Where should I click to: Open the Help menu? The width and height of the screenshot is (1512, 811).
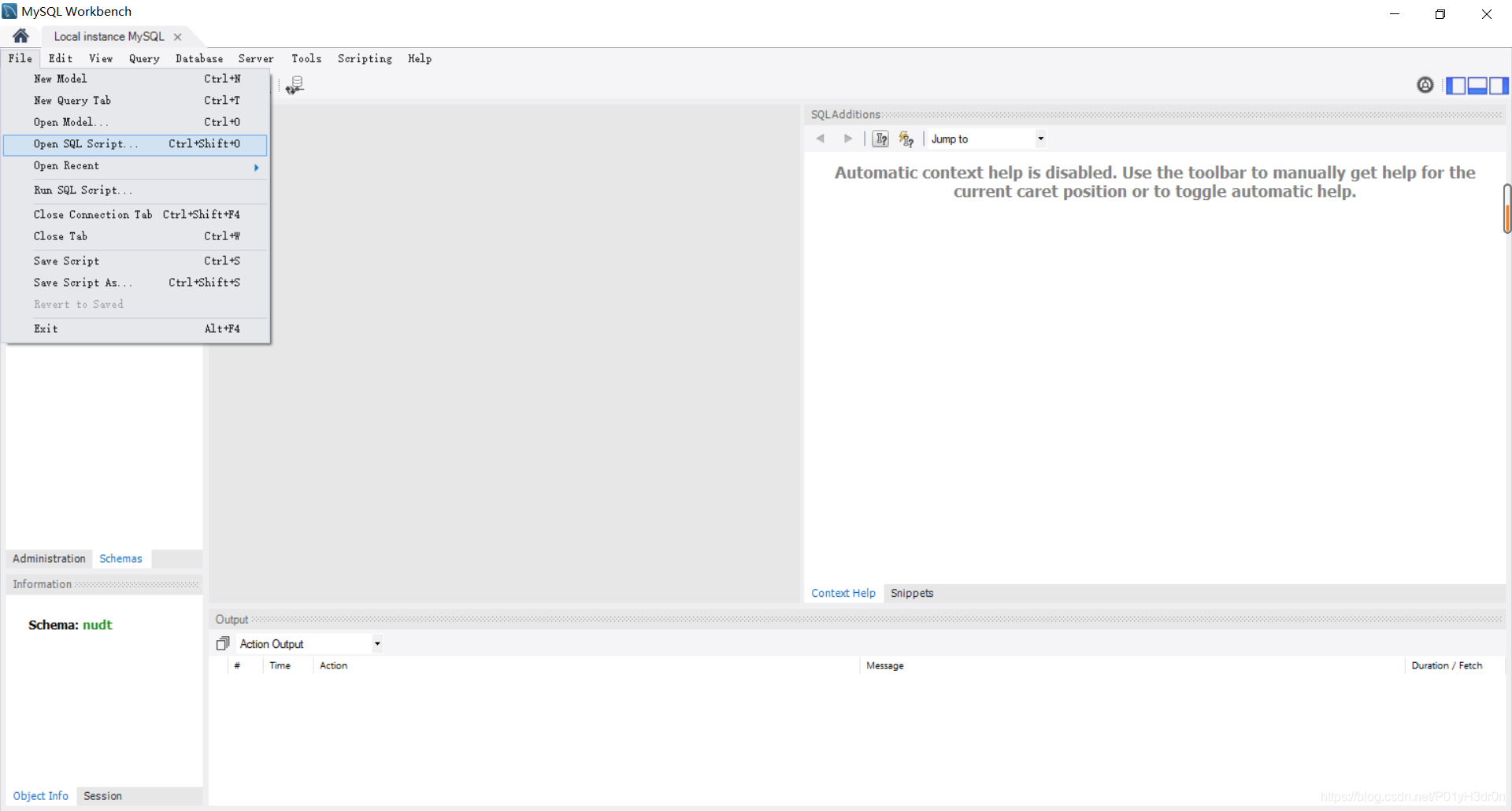pyautogui.click(x=420, y=58)
